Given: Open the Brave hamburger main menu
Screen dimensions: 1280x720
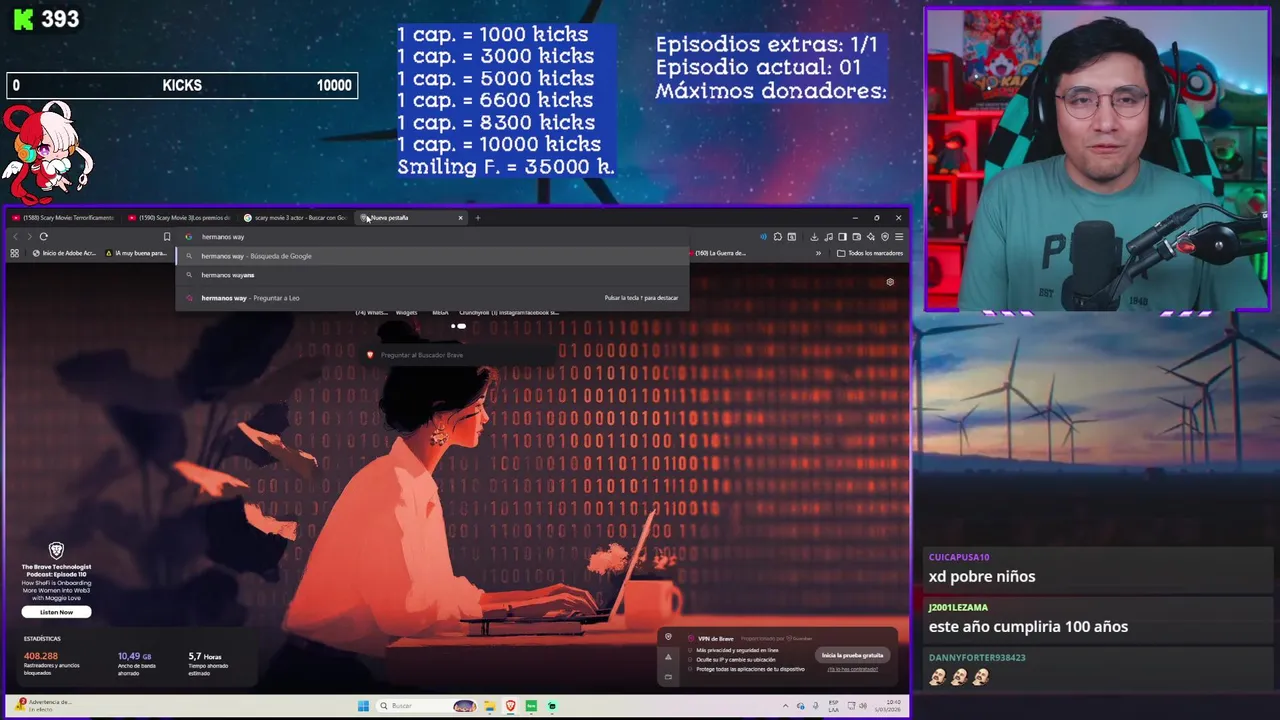Looking at the screenshot, I should coord(899,237).
